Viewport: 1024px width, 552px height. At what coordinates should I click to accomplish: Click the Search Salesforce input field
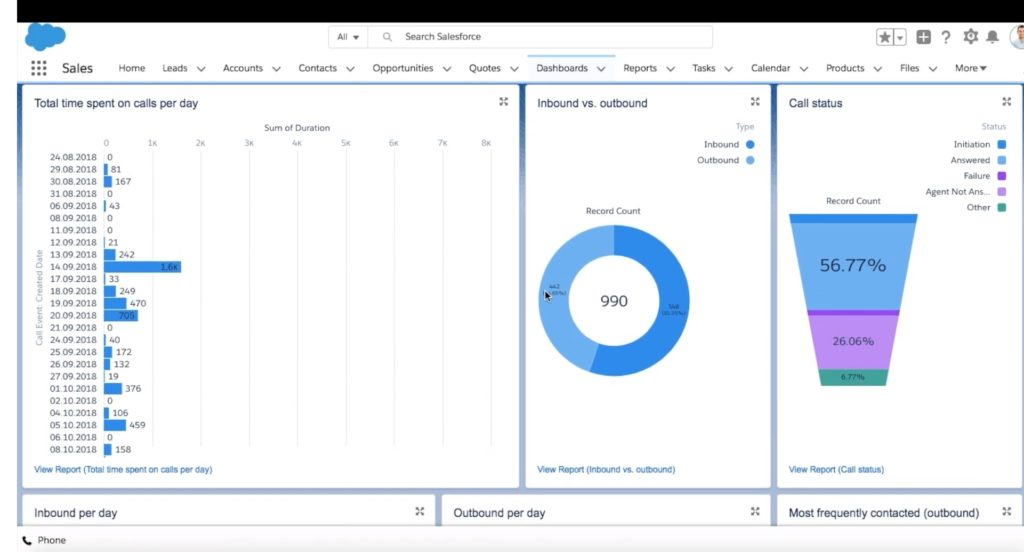pyautogui.click(x=550, y=37)
